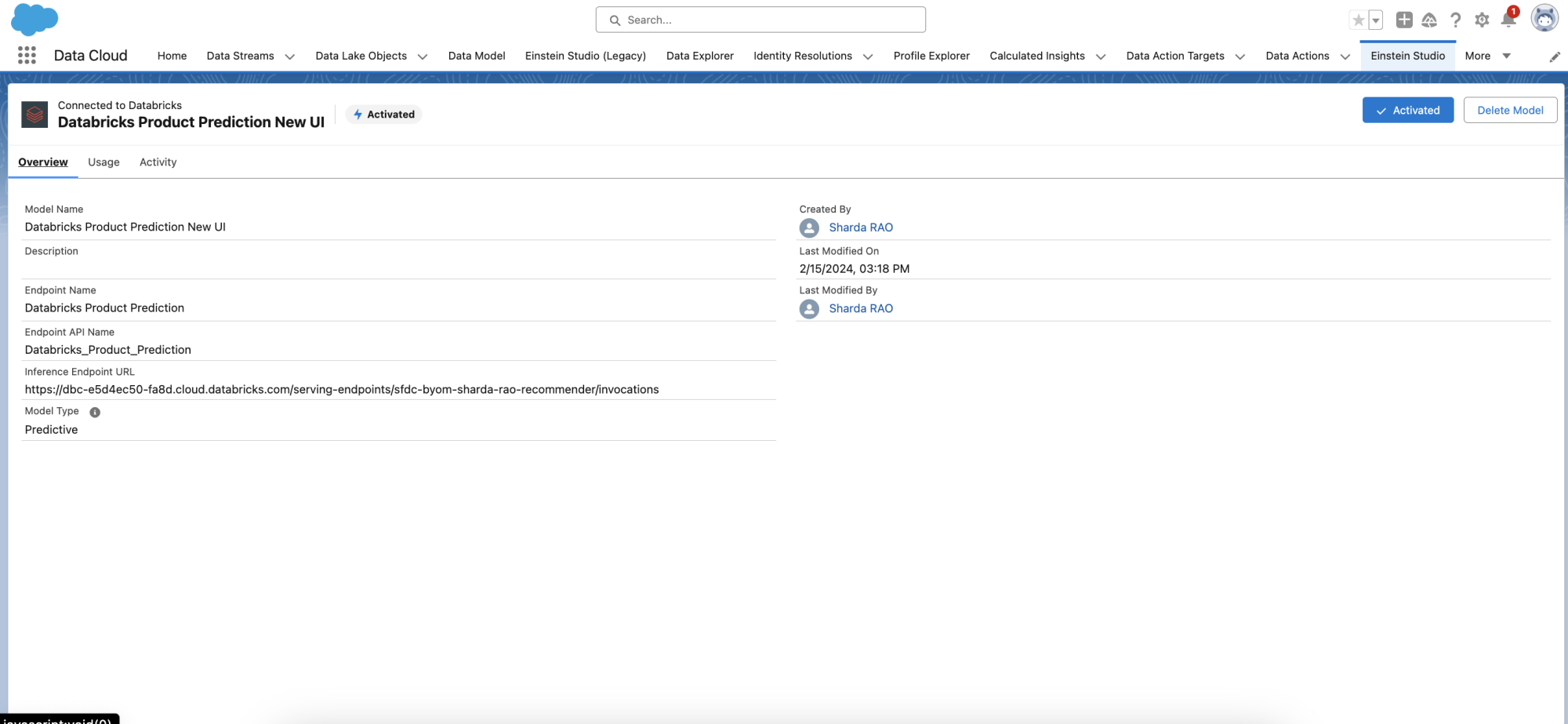The height and width of the screenshot is (724, 1568).
Task: Open the Data Streams tab
Action: [x=240, y=56]
